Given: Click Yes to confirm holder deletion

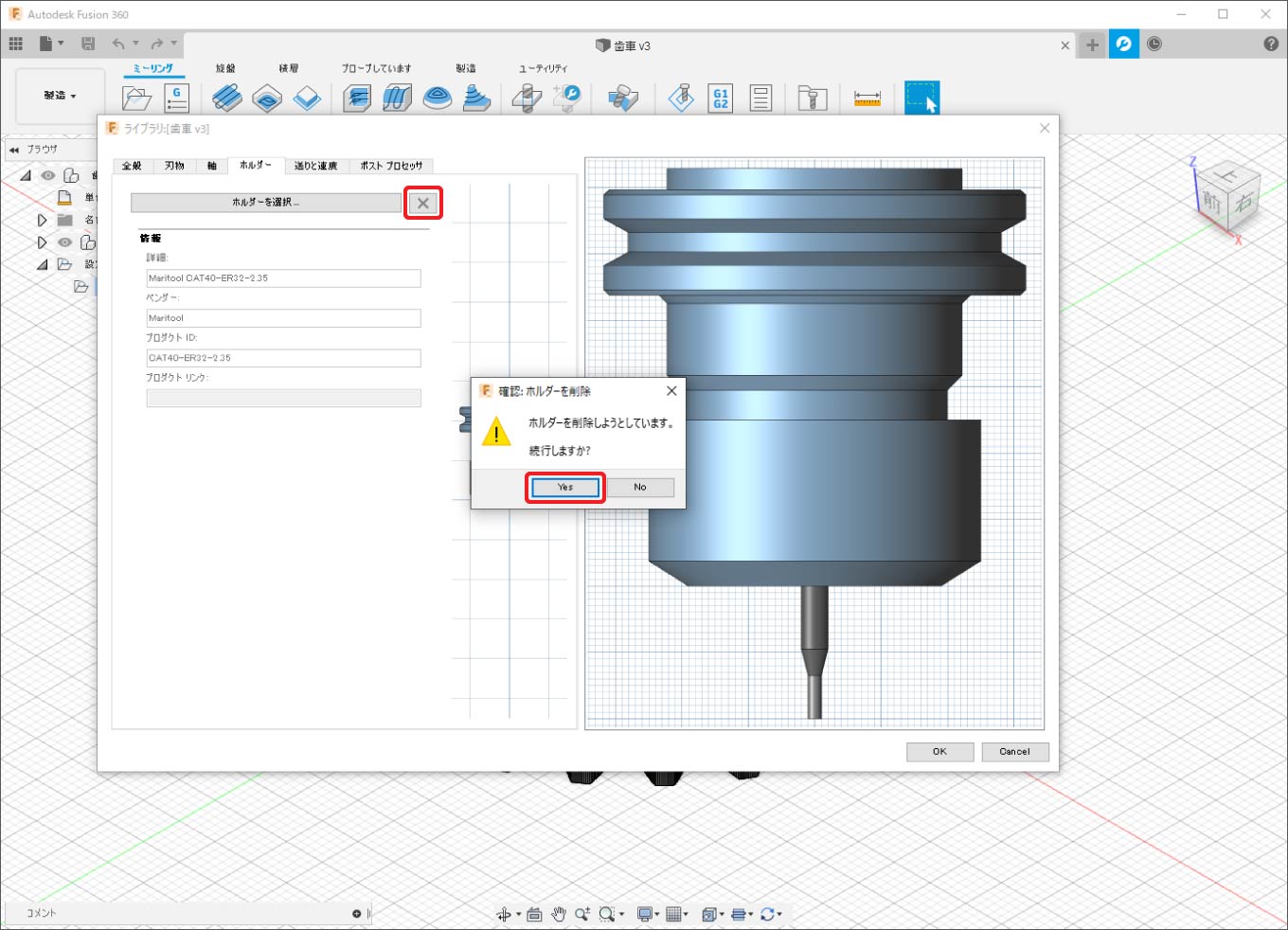Looking at the screenshot, I should point(564,487).
